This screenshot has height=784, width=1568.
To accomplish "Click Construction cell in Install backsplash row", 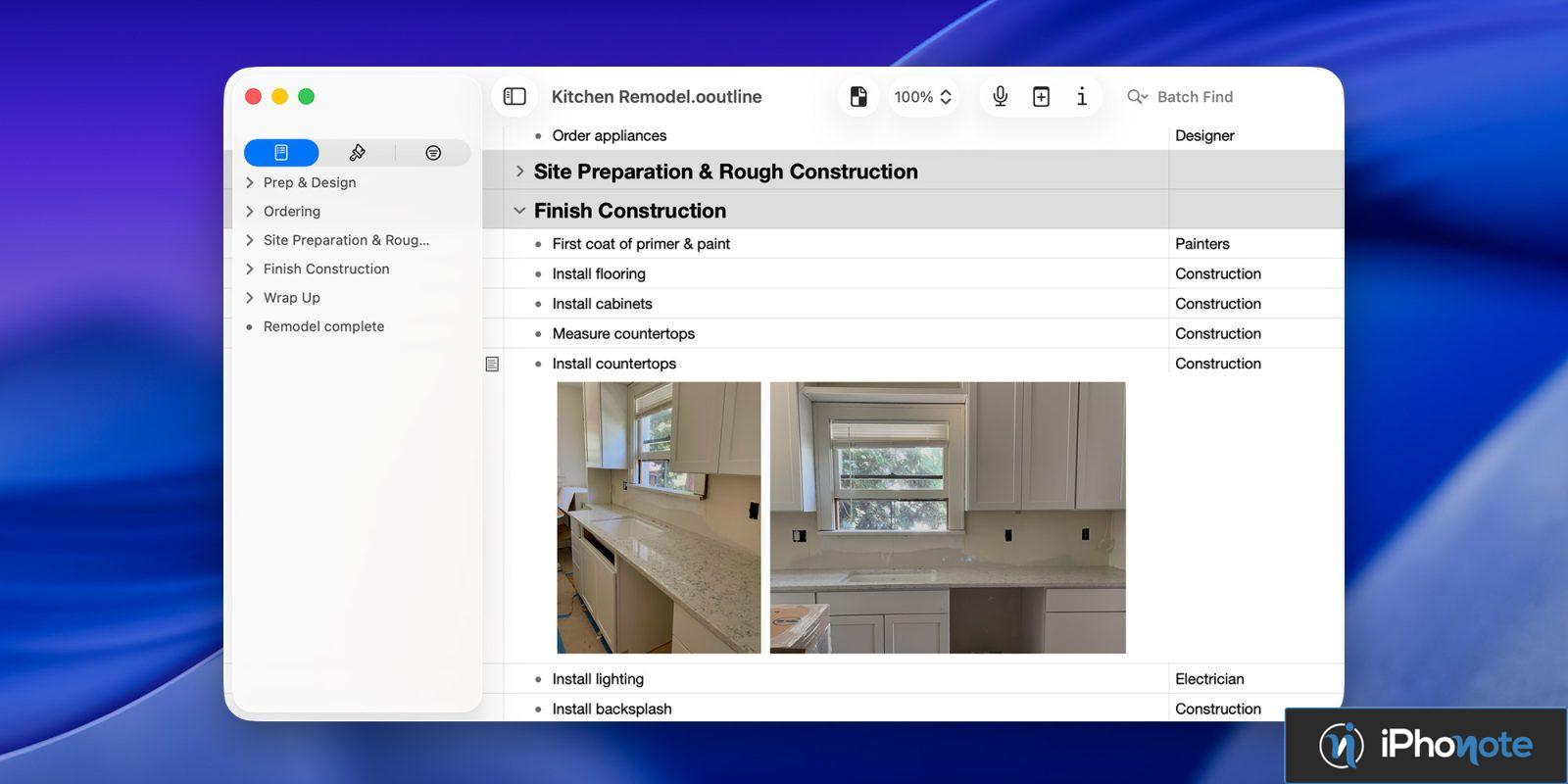I will (1218, 709).
